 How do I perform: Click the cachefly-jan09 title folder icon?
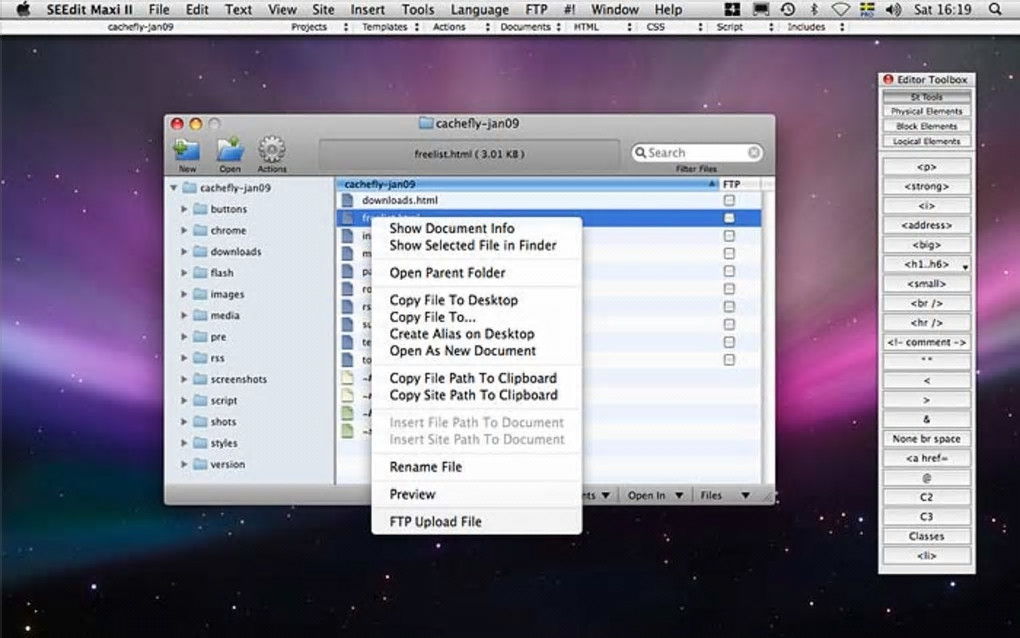coord(425,123)
